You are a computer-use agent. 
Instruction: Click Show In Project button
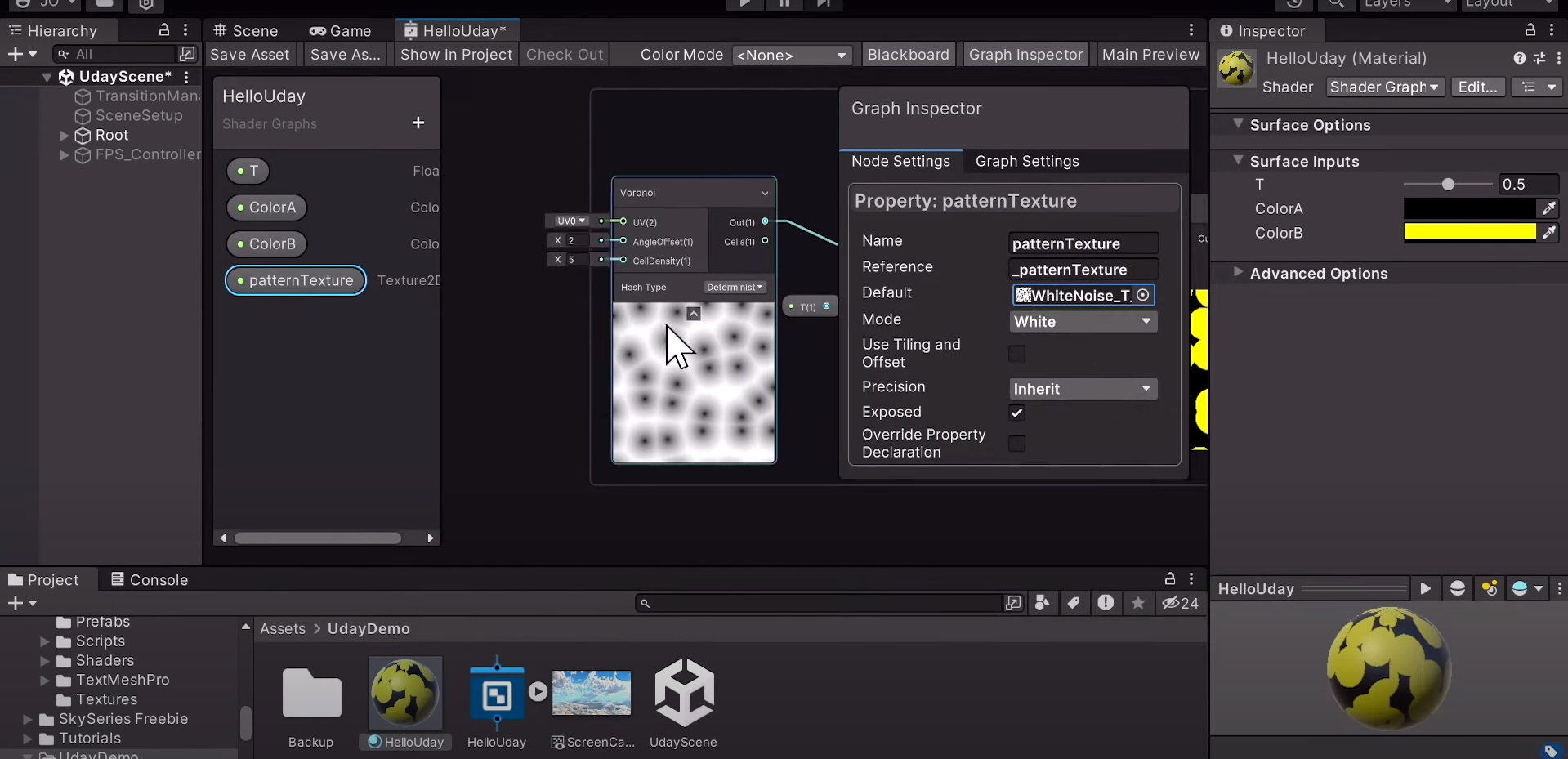(457, 55)
